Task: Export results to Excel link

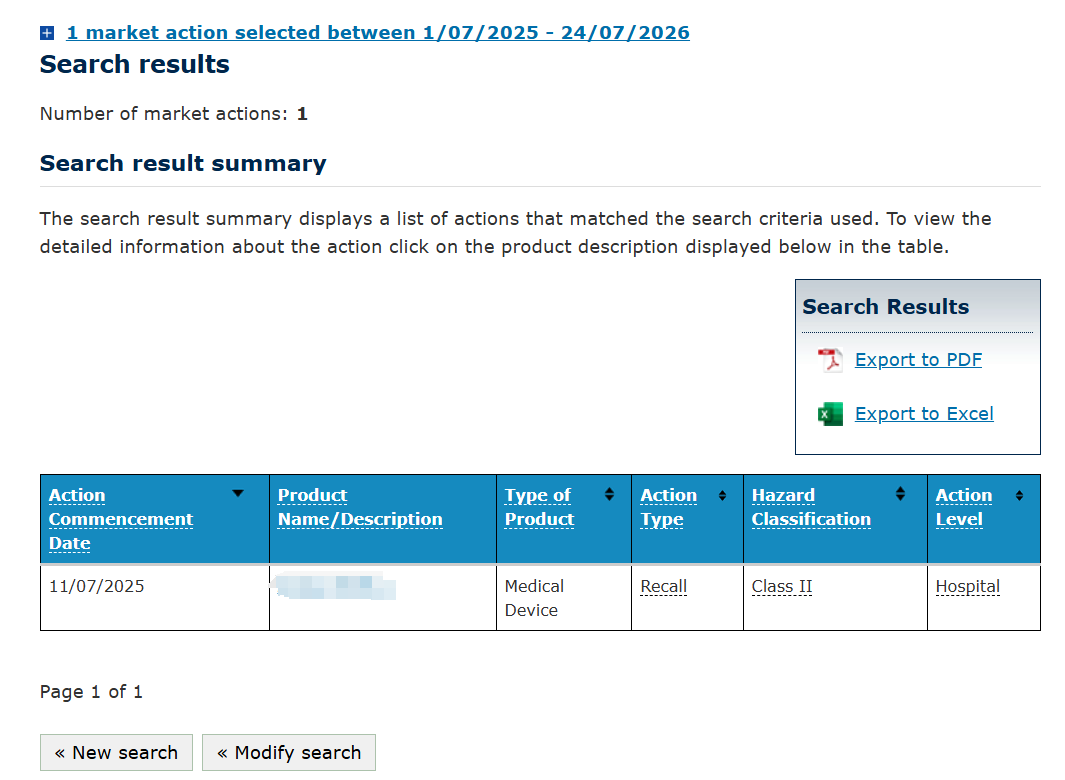Action: [x=924, y=414]
